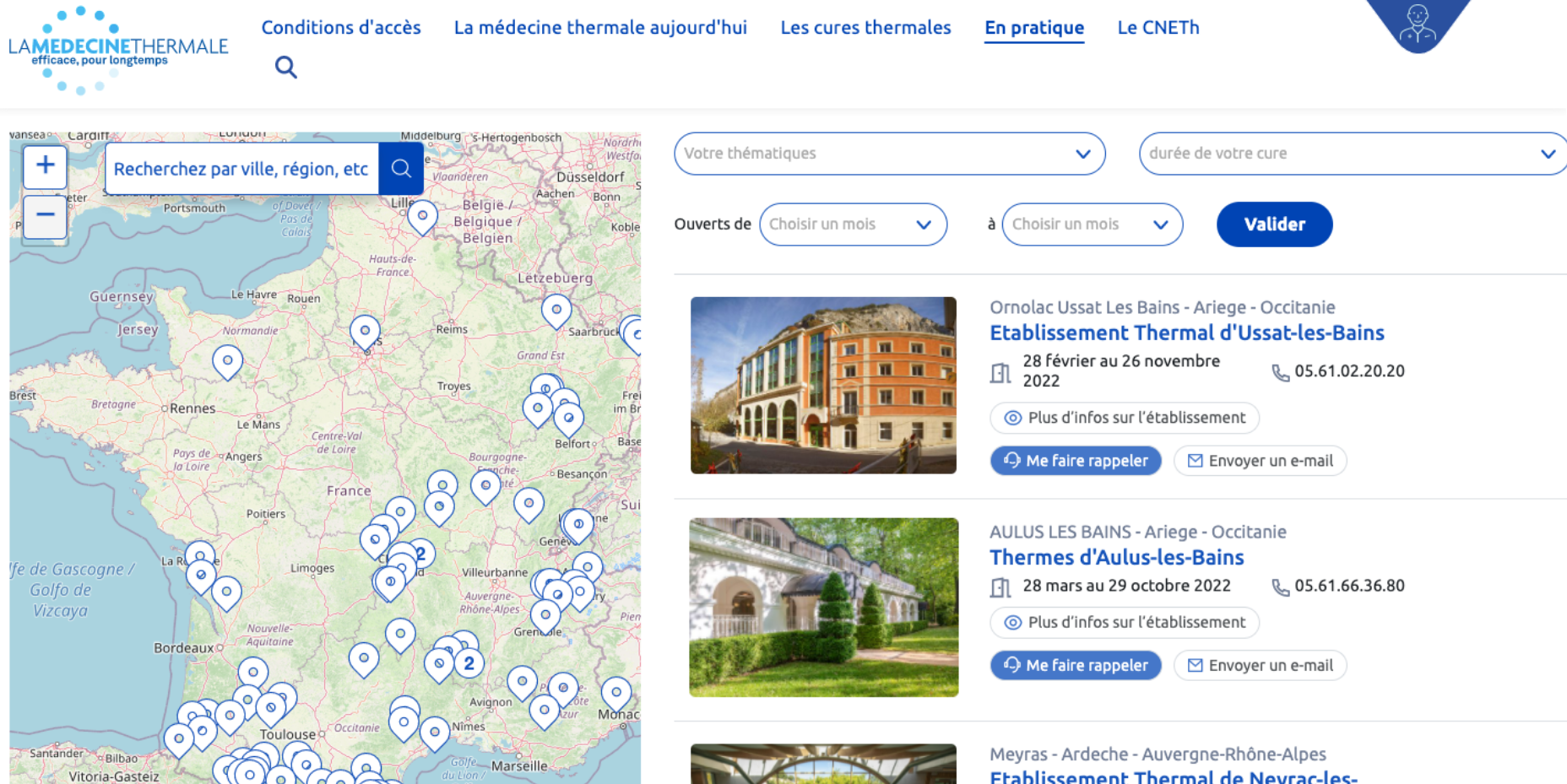
Task: Zoom in on the map with plus
Action: point(46,165)
